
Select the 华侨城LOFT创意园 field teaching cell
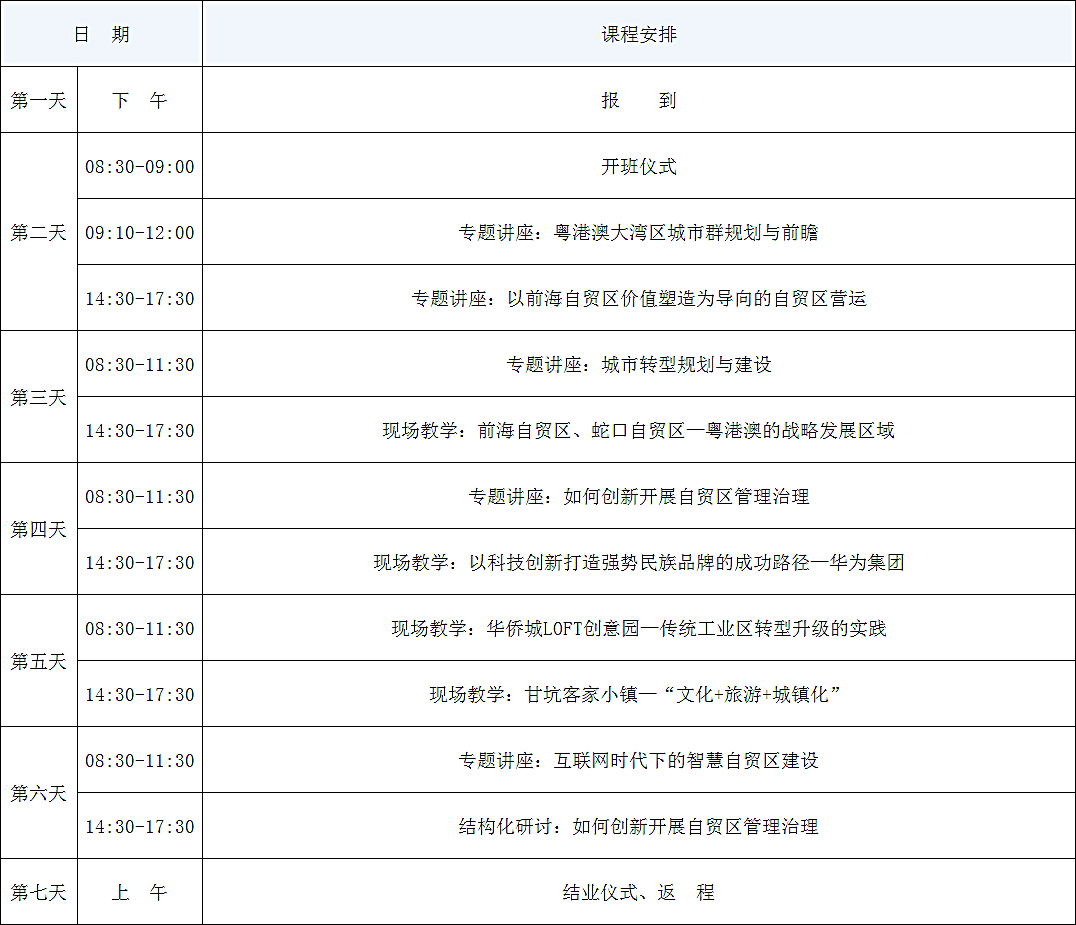[639, 628]
